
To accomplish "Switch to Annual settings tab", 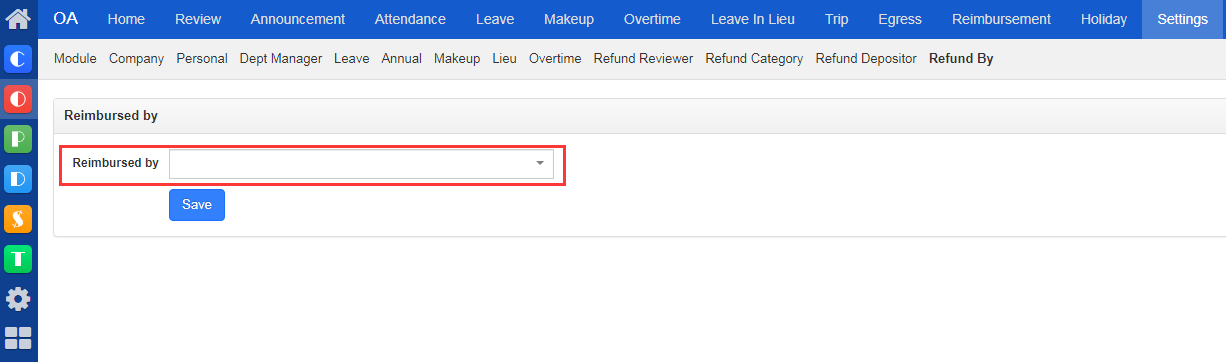I will coord(402,59).
